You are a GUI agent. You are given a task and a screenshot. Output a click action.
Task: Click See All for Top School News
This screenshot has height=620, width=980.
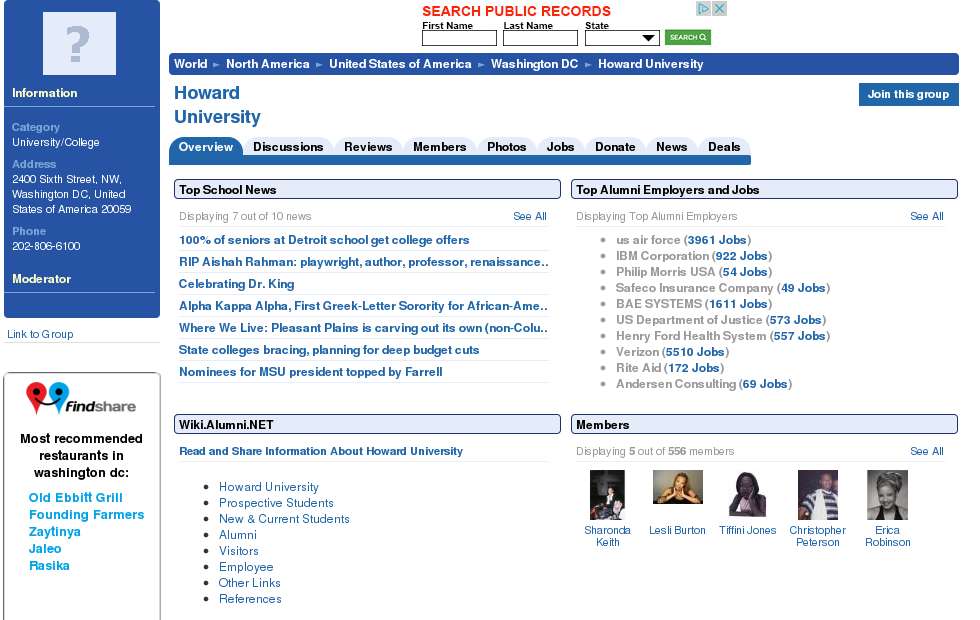(x=529, y=216)
